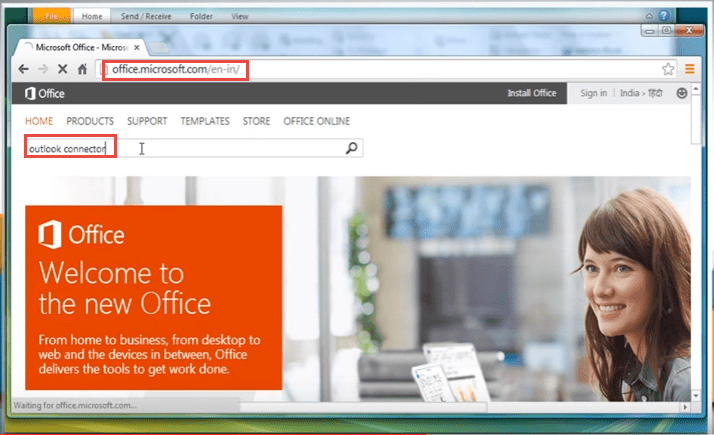This screenshot has width=714, height=435.
Task: Open the STORE navigation item
Action: pyautogui.click(x=256, y=121)
